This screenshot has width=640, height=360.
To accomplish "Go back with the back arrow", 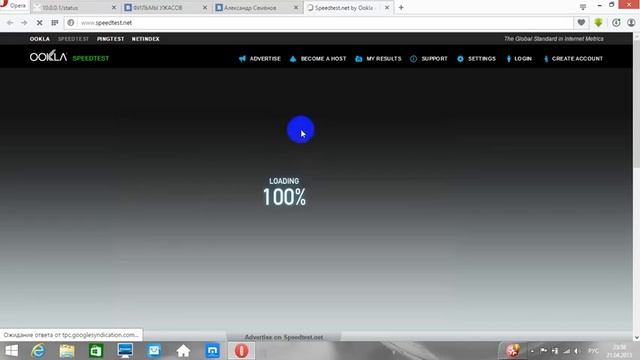I will pos(10,23).
